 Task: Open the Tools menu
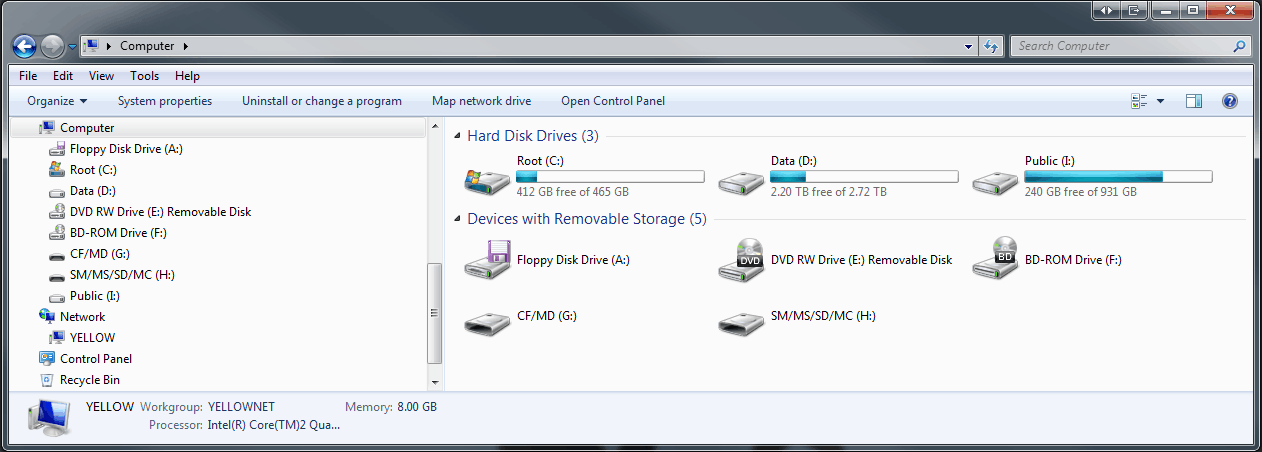(144, 76)
